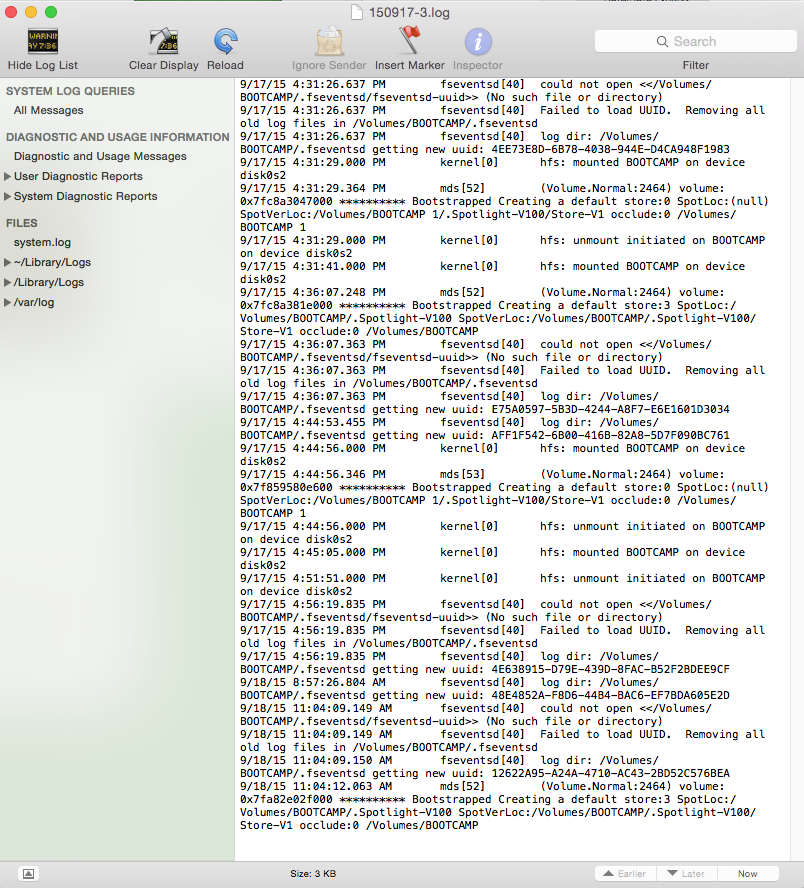This screenshot has height=888, width=804.
Task: Click uuid 4EE73E8D-6B78-4038-944E-D4CA948F1983
Action: point(610,150)
